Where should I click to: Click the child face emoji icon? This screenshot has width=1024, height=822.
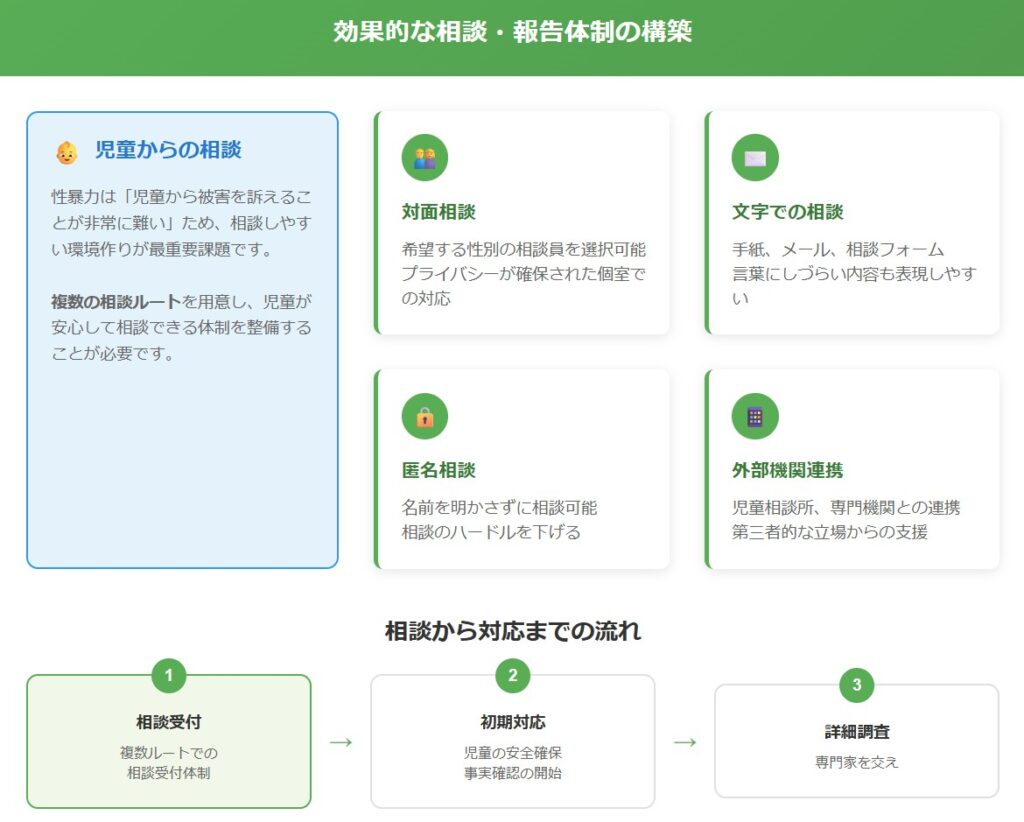click(x=67, y=152)
